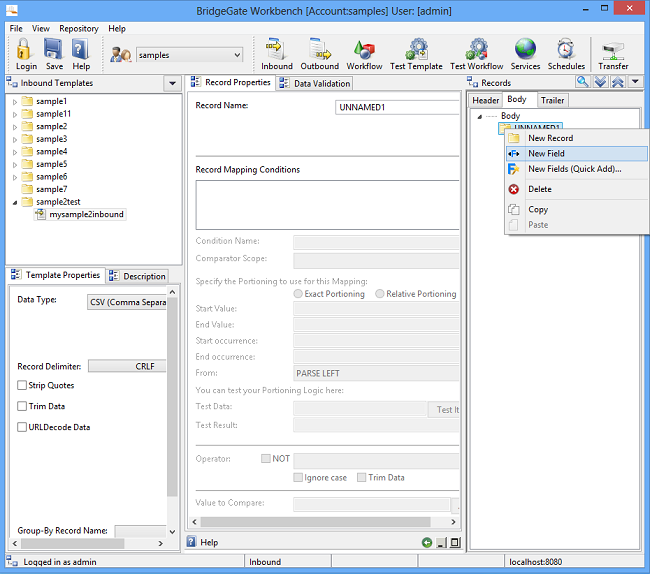Minimize the Help panel

[442, 543]
